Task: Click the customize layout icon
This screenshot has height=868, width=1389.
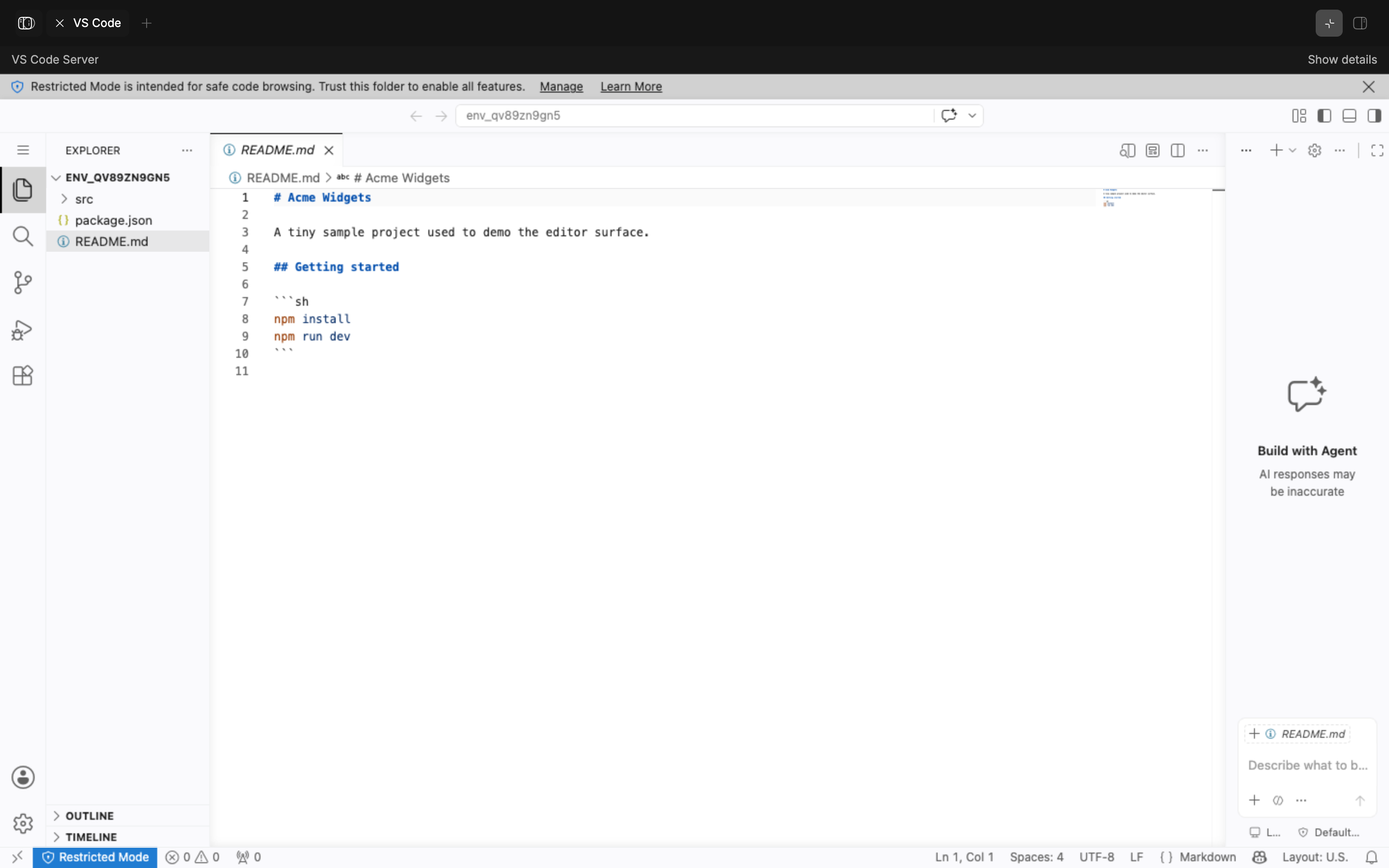Action: coord(1299,116)
